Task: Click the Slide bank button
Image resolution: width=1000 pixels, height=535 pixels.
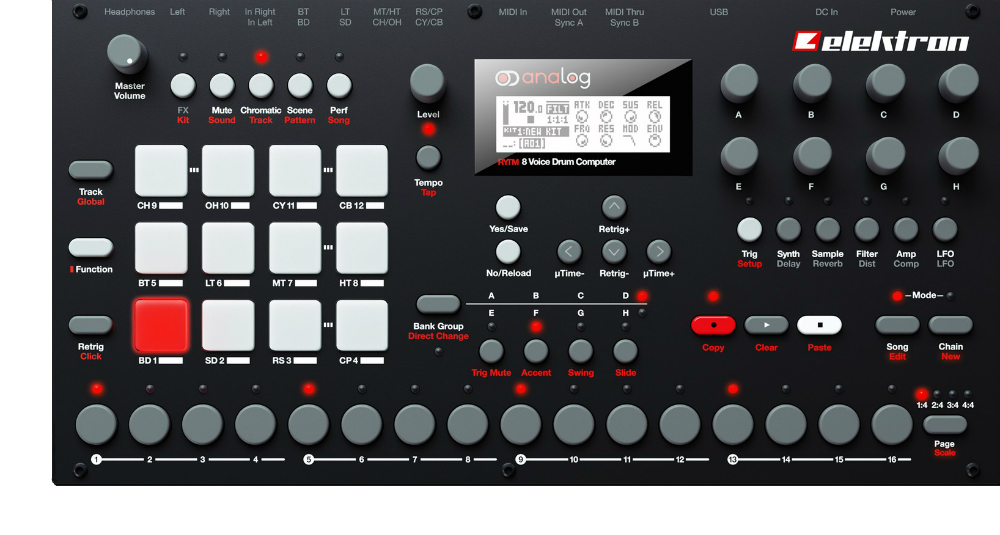Action: 625,351
